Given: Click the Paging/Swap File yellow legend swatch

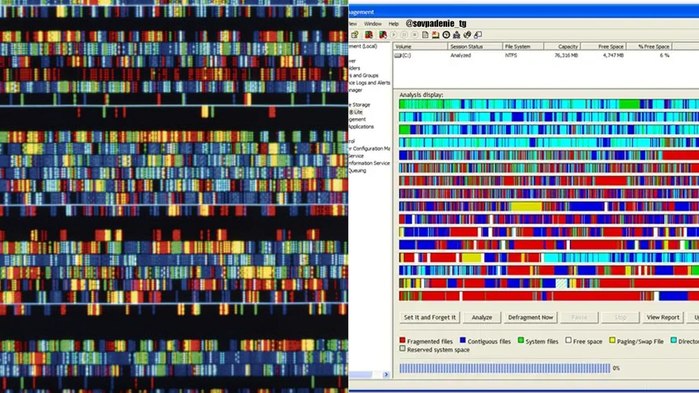Looking at the screenshot, I should tap(612, 340).
